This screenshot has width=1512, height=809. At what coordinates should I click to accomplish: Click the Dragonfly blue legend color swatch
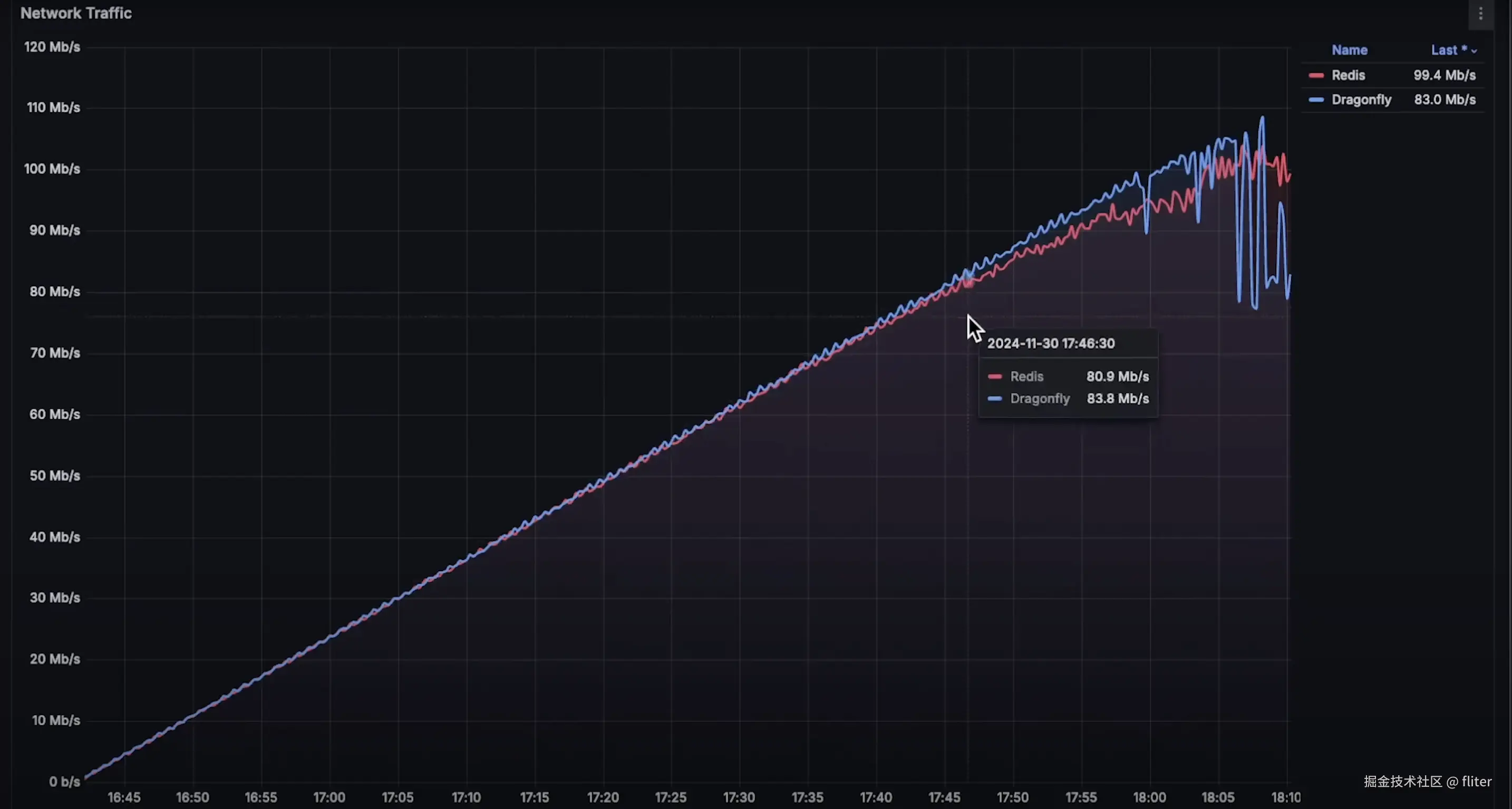tap(1316, 100)
